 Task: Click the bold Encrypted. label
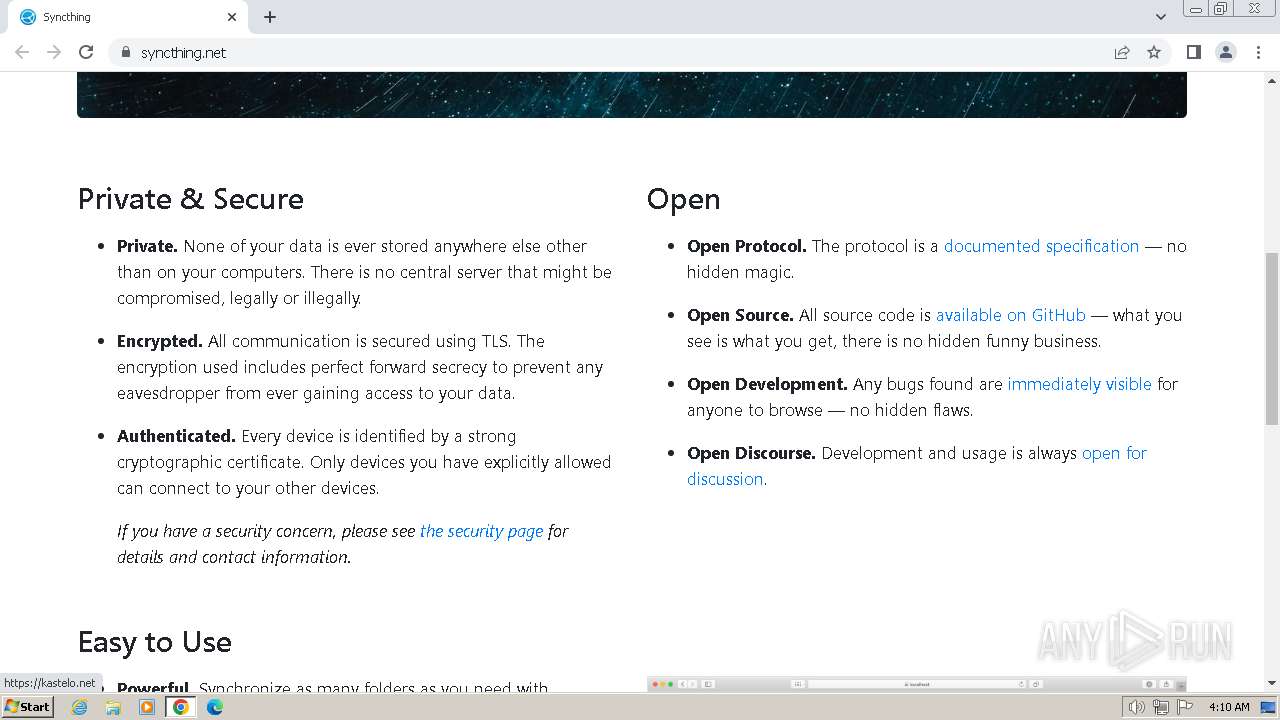[160, 341]
